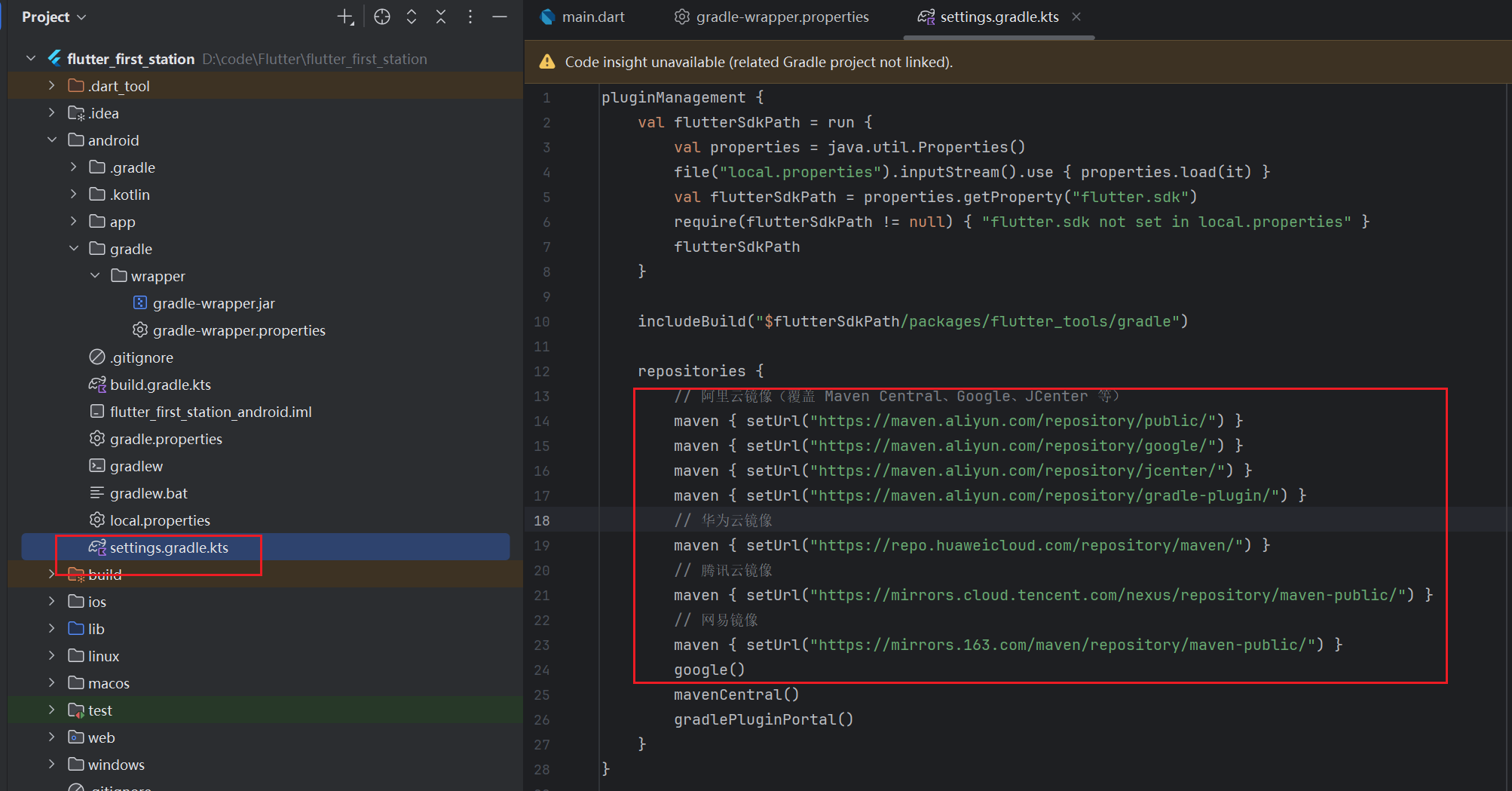The width and height of the screenshot is (1512, 791).
Task: Close the settings.gradle.kts editor tab
Action: pos(1076,17)
